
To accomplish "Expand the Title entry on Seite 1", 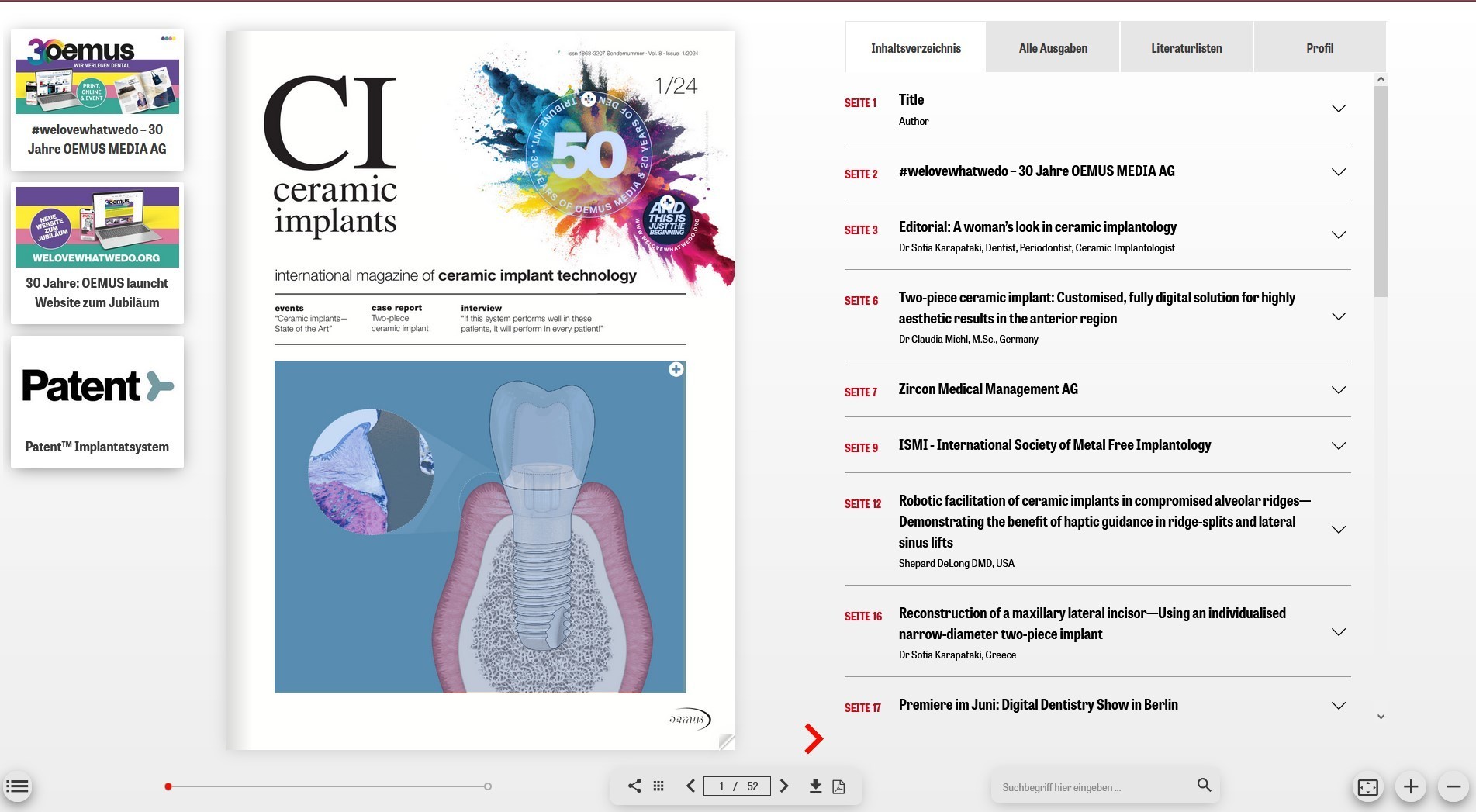I will pos(1339,109).
